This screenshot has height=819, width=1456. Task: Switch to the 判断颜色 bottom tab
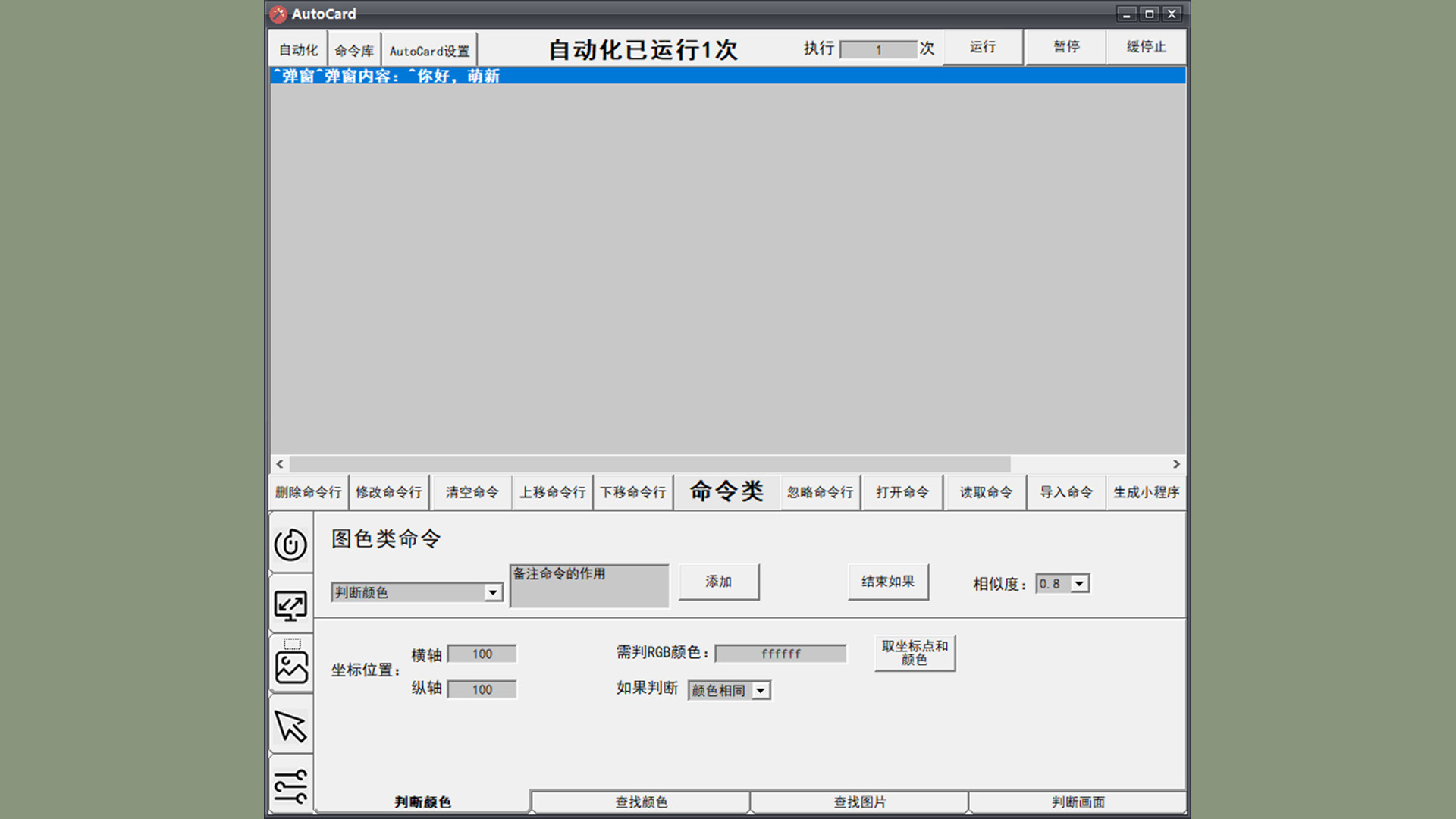pos(422,802)
